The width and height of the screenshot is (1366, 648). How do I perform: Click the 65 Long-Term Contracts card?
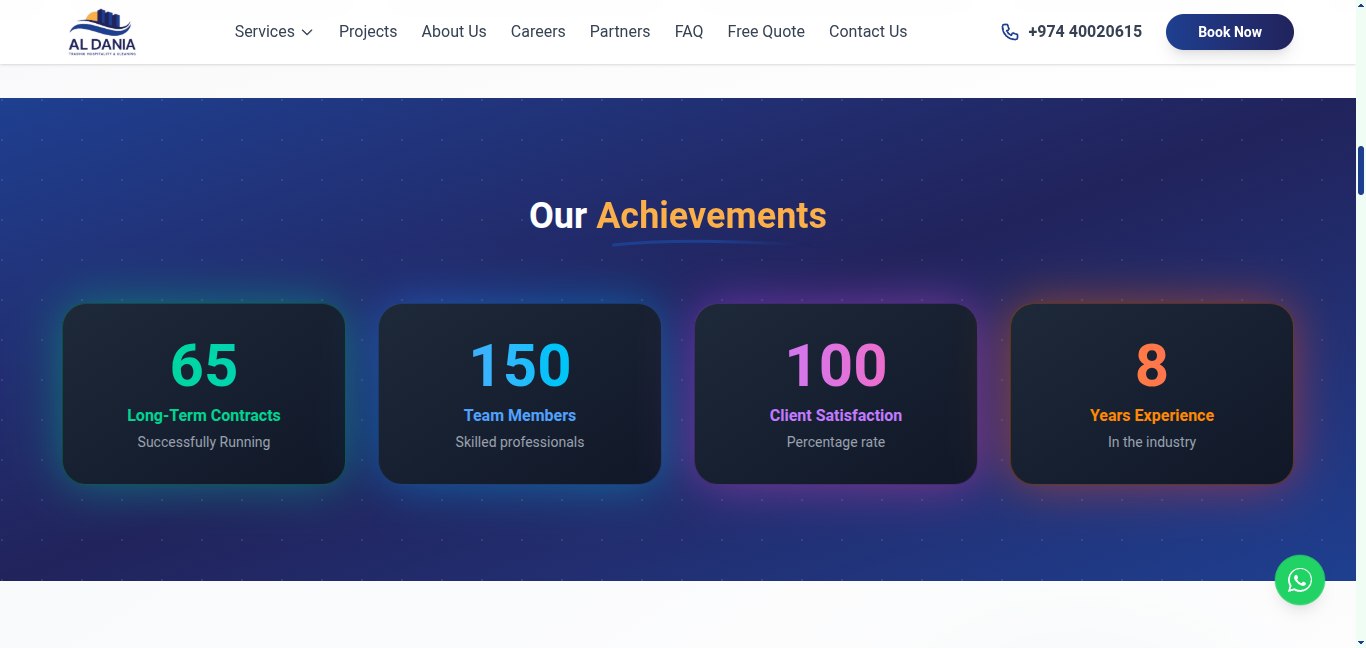click(204, 394)
